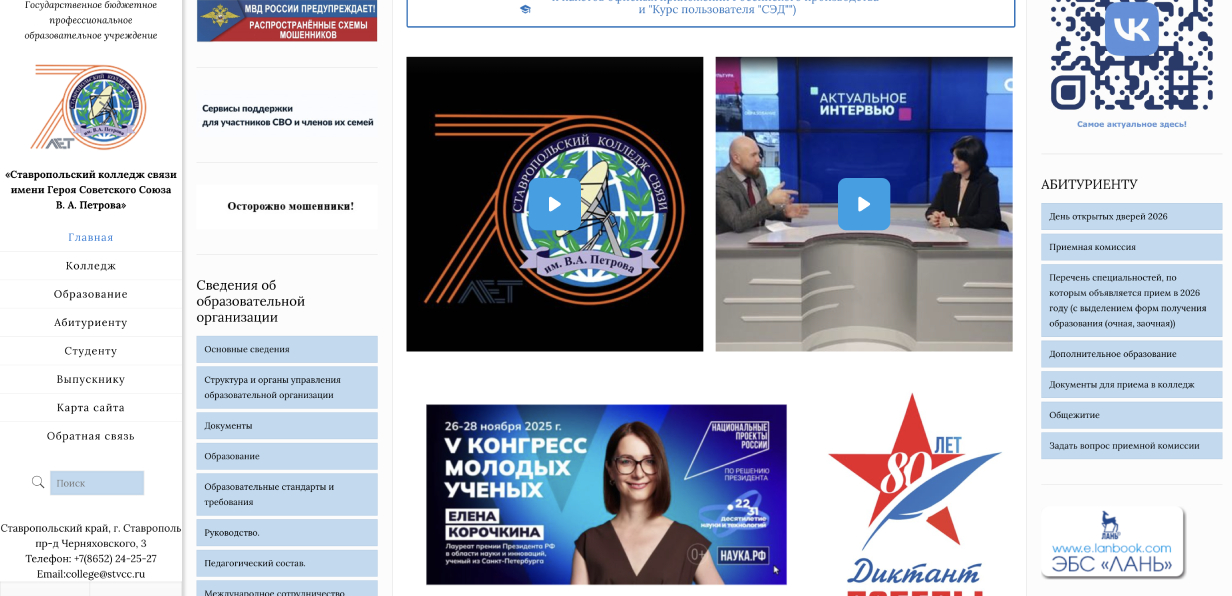Click the search magnifier icon
Screen dimensions: 1232x596
[38, 482]
